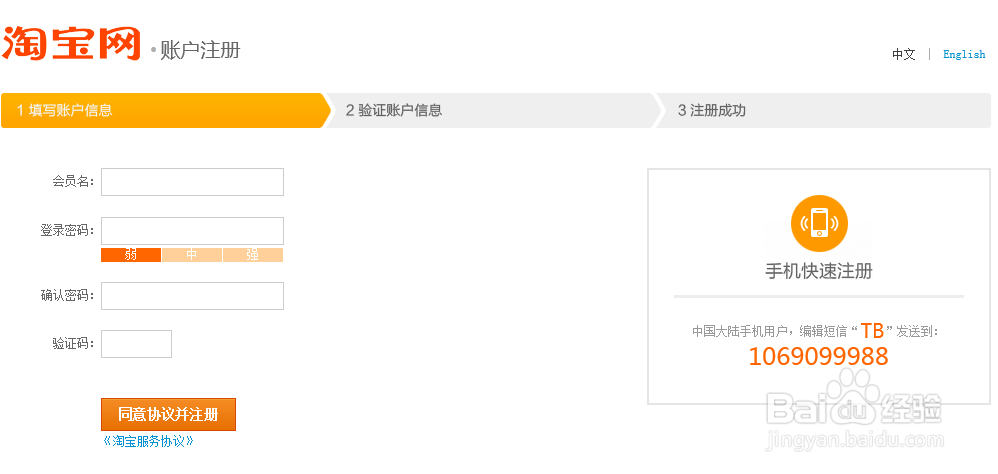Switch language to 中文
998x474 pixels.
click(x=904, y=55)
